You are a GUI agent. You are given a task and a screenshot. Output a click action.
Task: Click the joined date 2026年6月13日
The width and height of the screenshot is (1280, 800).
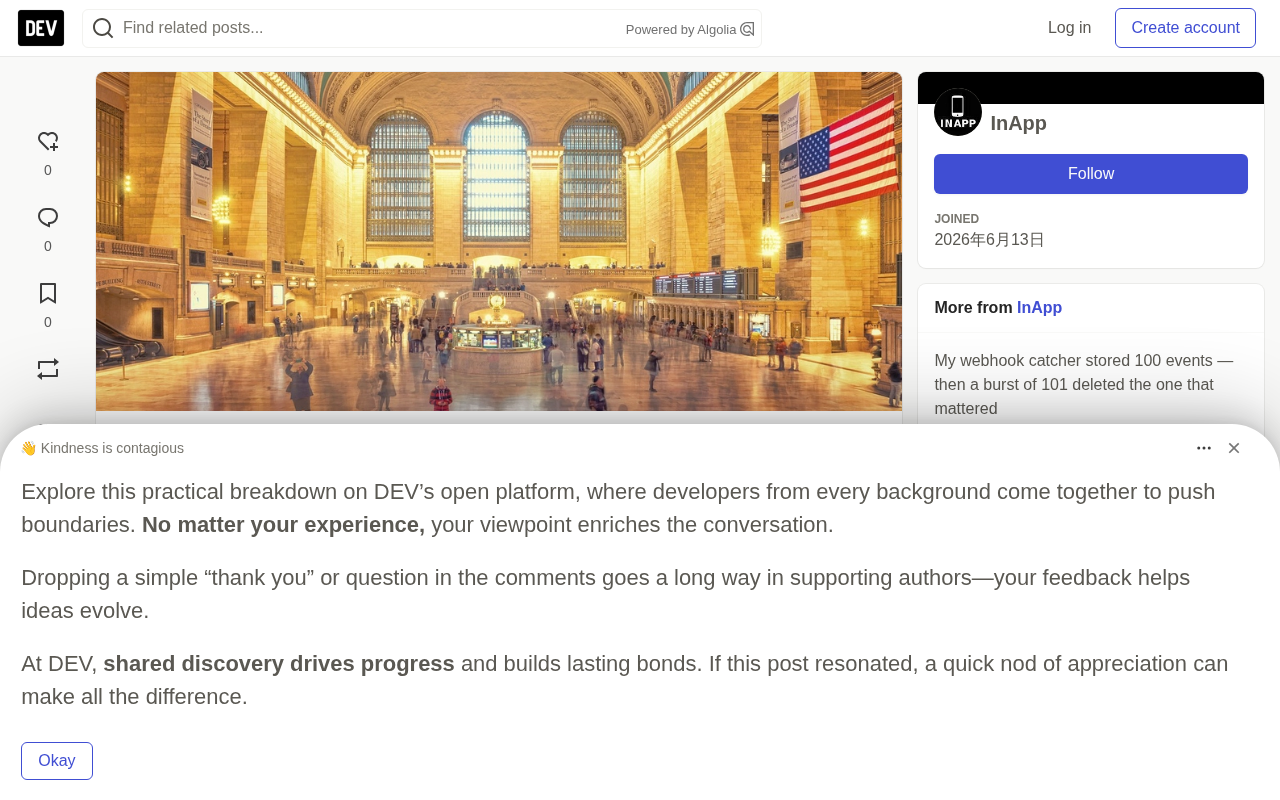pos(989,240)
